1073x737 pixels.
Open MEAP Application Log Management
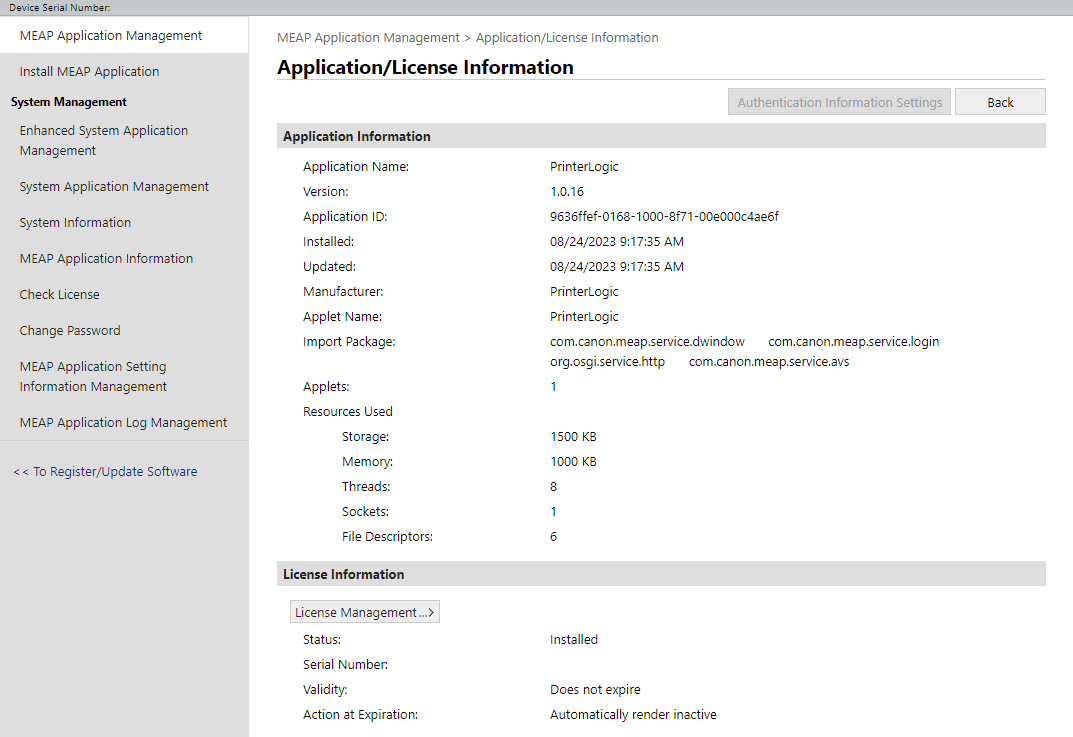pyautogui.click(x=123, y=423)
